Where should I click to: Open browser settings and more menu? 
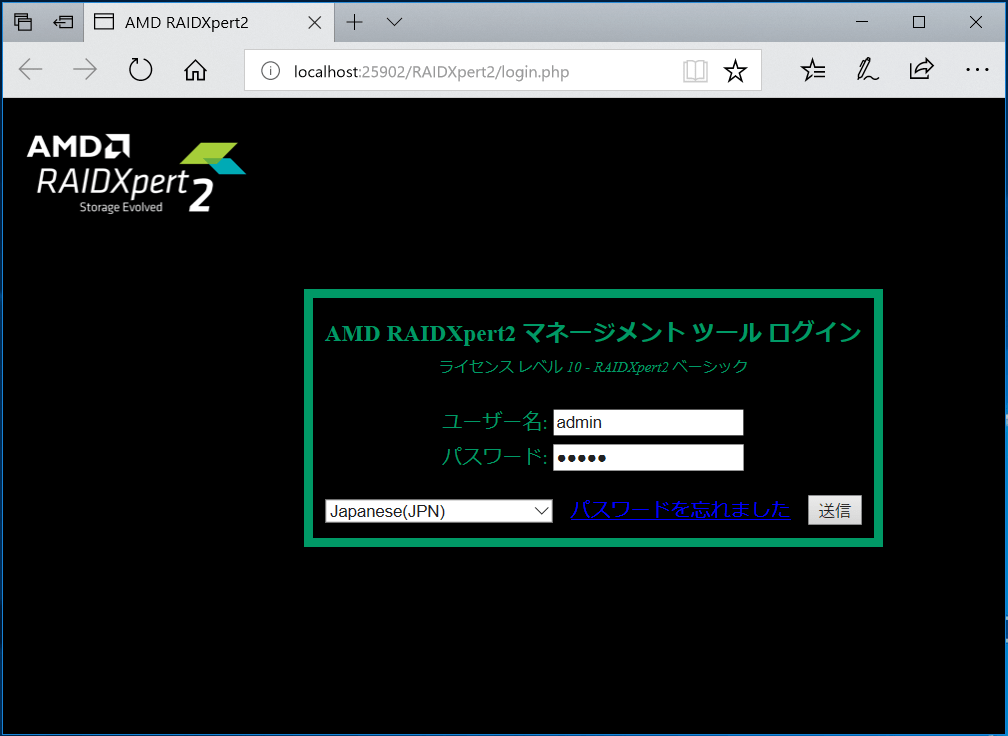click(977, 69)
